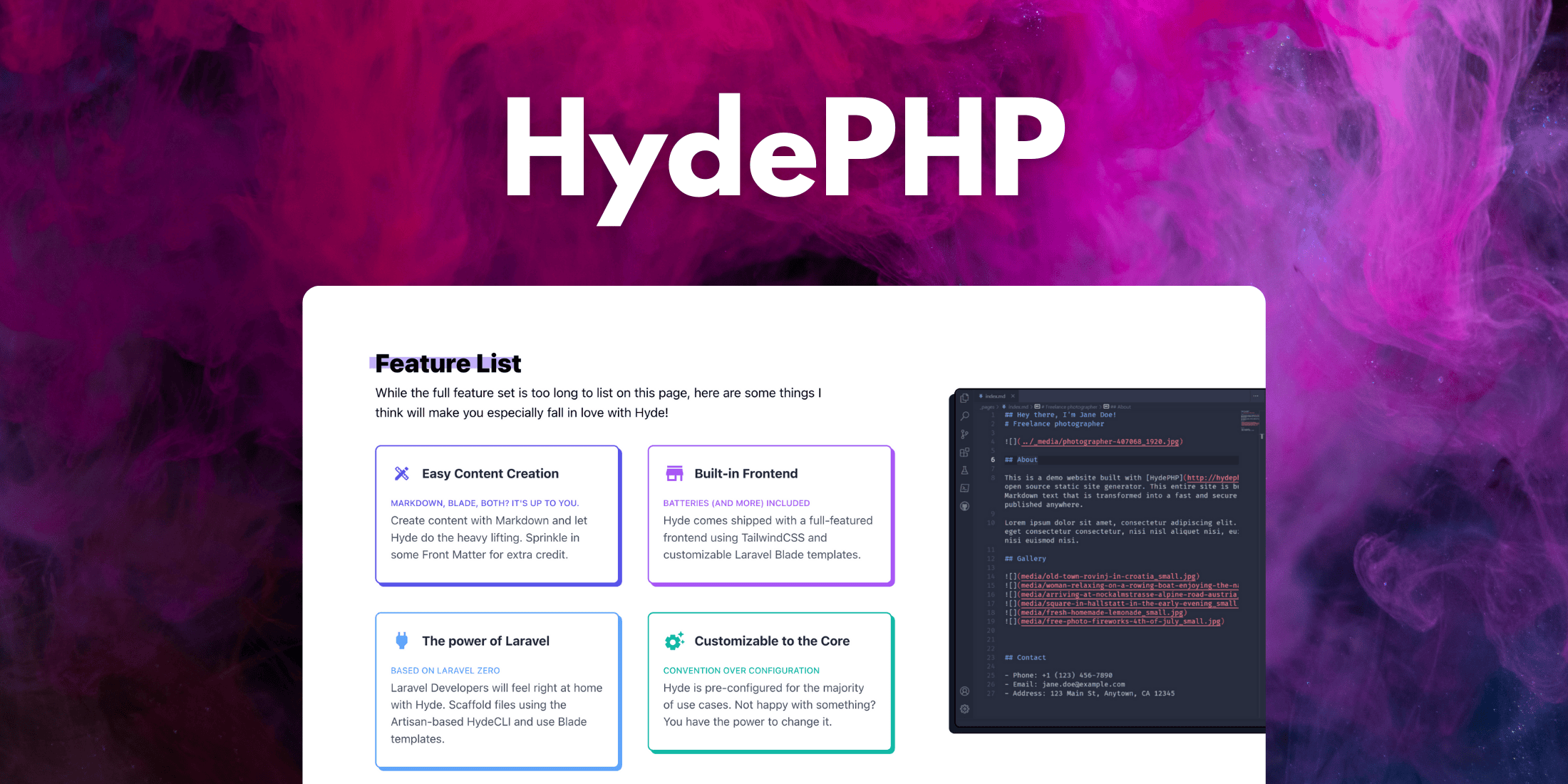Click the 'Phone: +1 (123) 456-7890' line
The height and width of the screenshot is (784, 1568).
tap(1058, 676)
